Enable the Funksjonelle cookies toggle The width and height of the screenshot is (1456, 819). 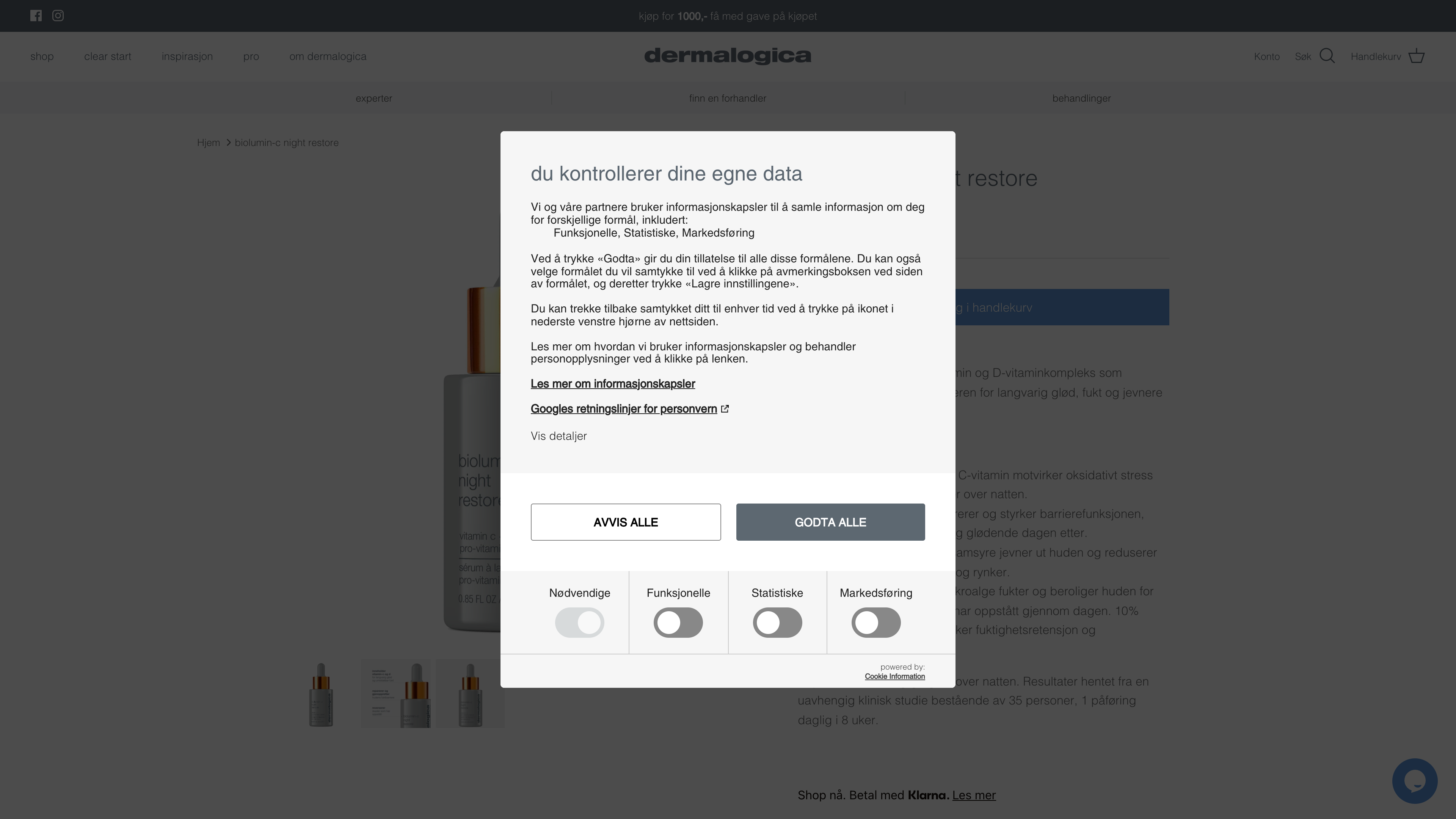[x=678, y=622]
